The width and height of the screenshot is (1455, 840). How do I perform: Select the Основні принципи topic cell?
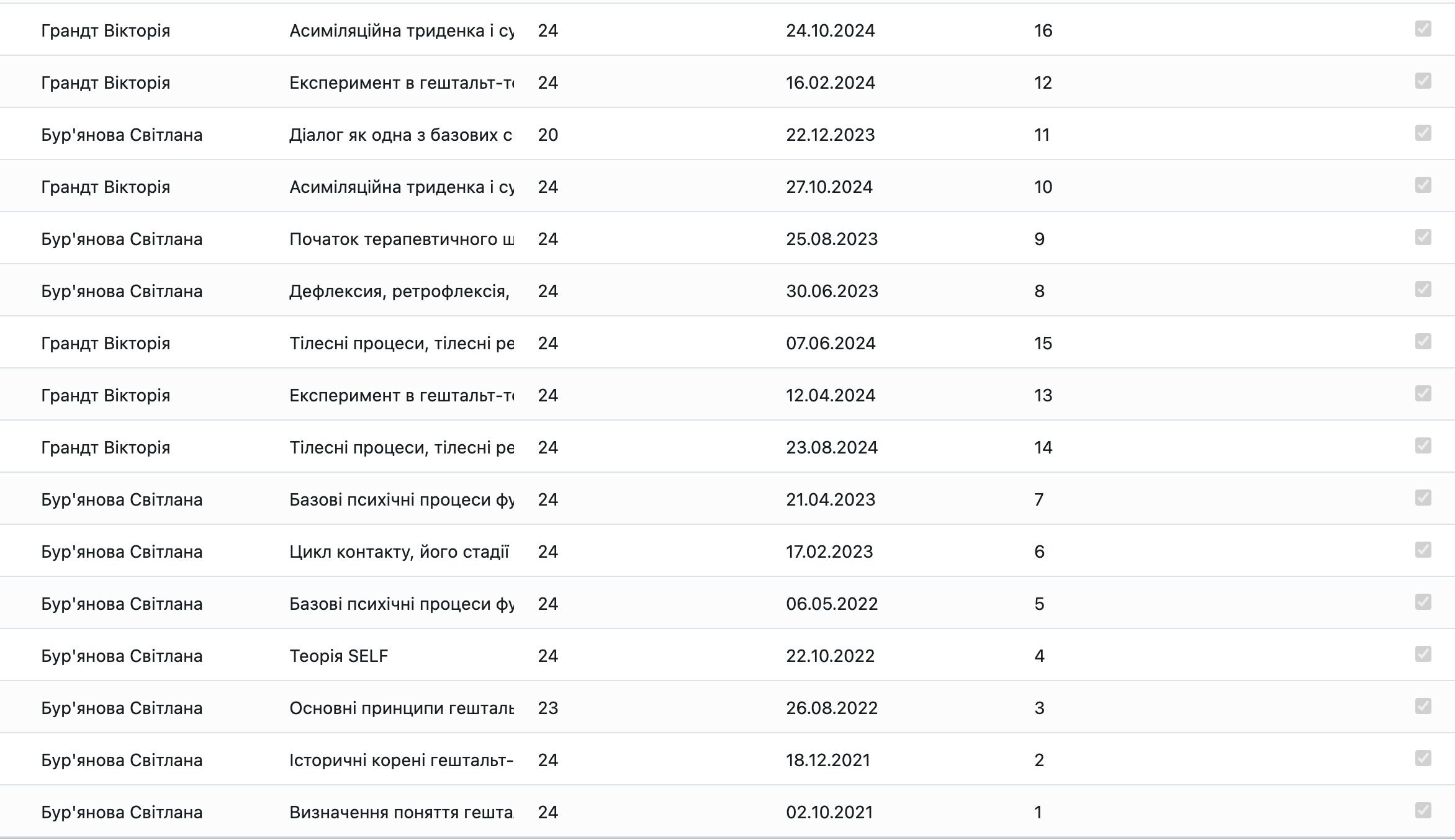(401, 708)
